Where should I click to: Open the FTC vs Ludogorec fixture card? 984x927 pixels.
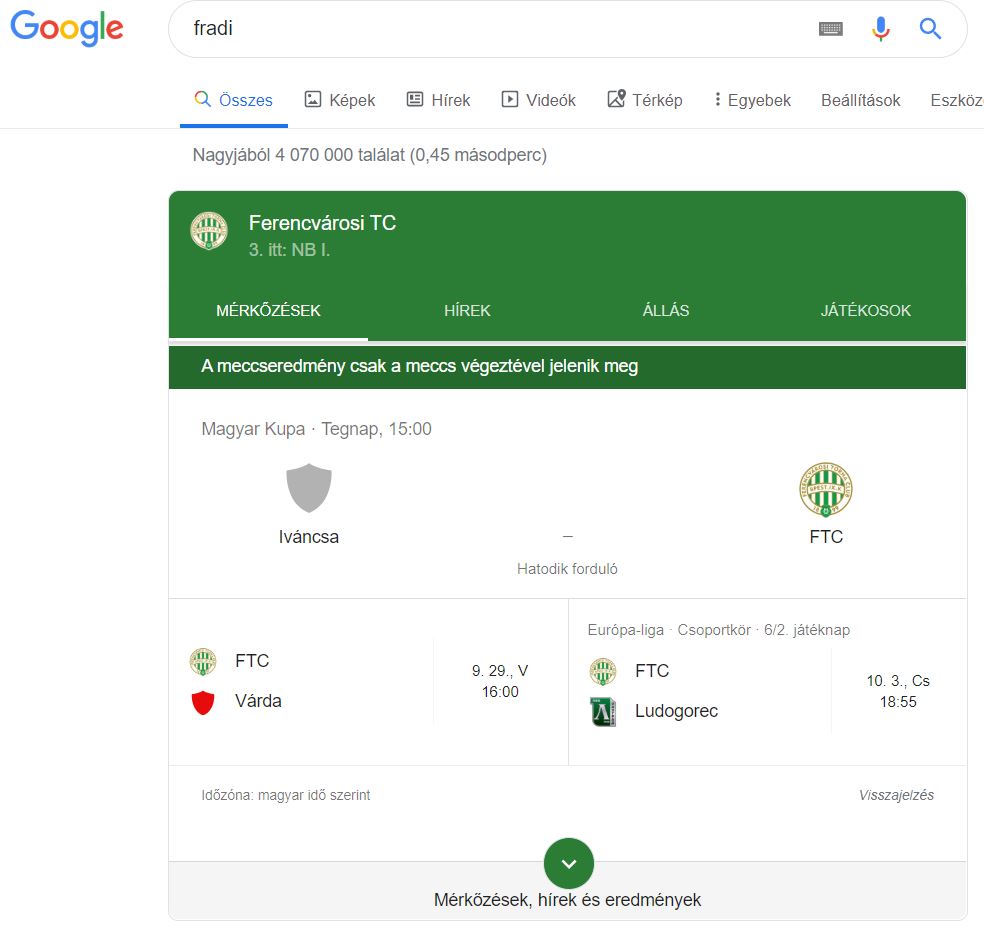(767, 682)
